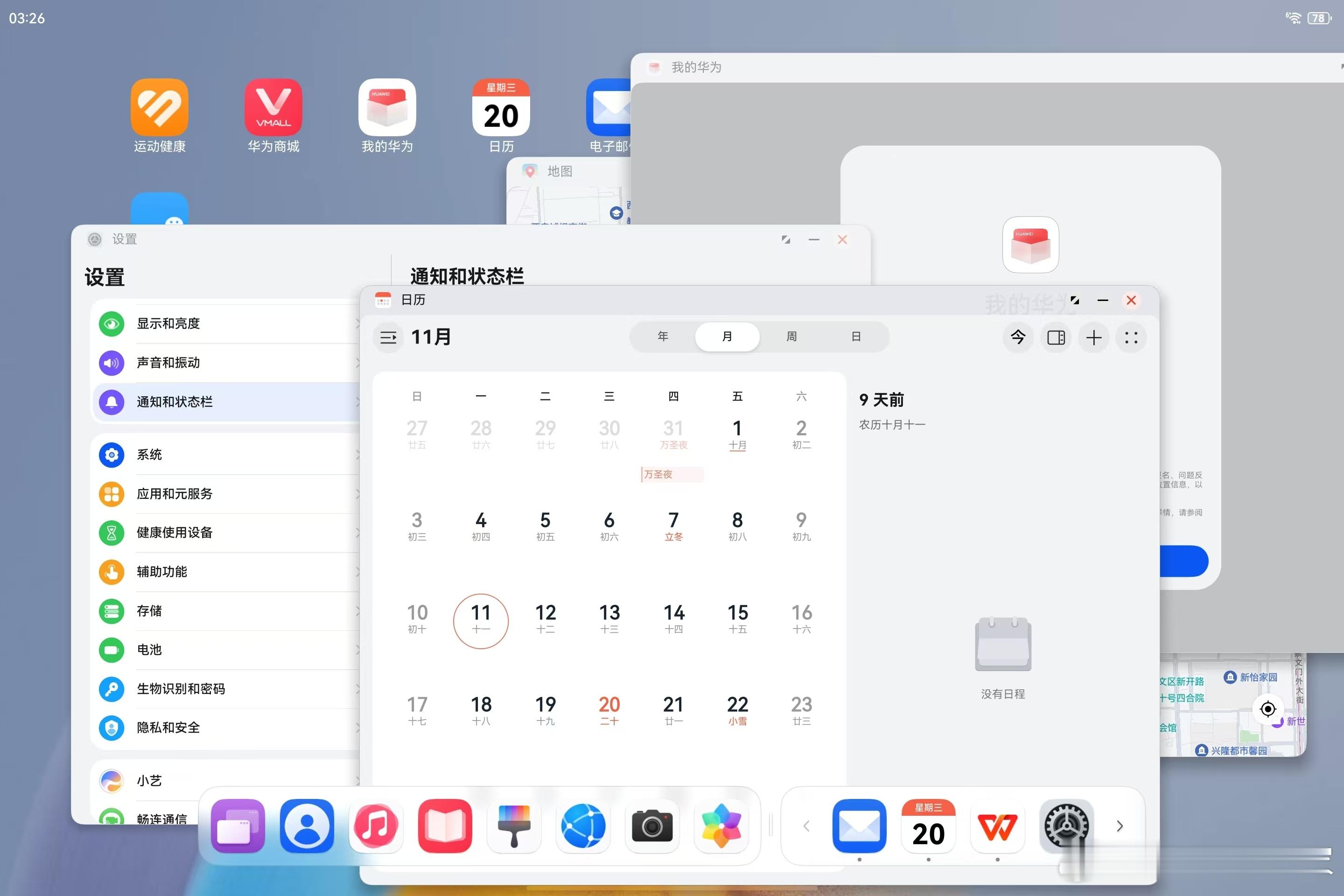
Task: Open the Email app in recent dock
Action: pyautogui.click(x=860, y=826)
